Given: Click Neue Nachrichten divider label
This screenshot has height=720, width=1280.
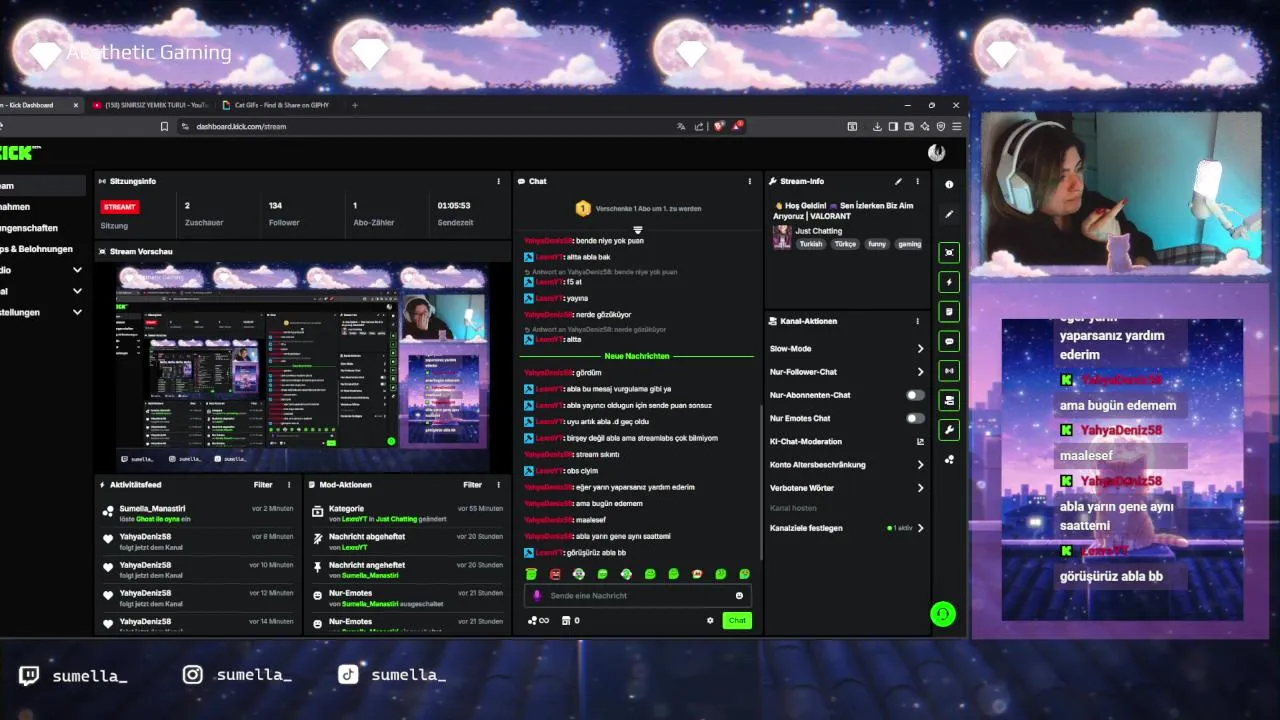Looking at the screenshot, I should point(637,356).
